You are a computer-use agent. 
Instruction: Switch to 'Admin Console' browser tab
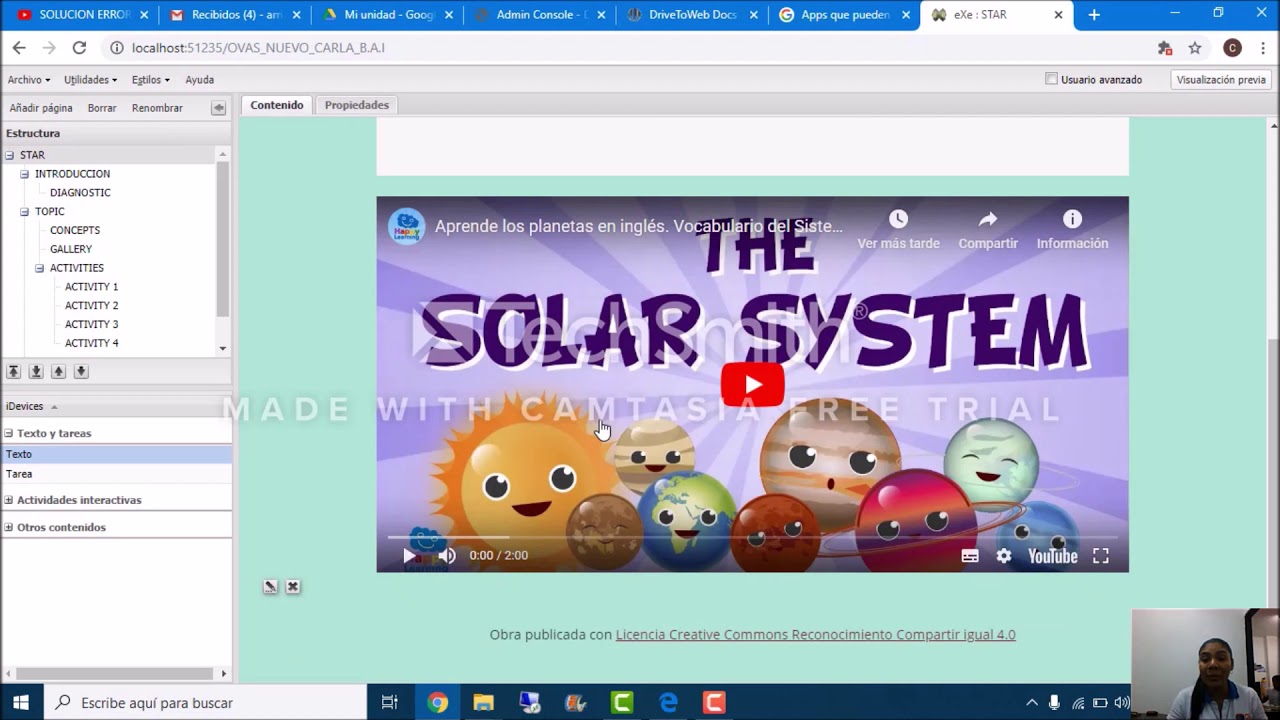[541, 15]
